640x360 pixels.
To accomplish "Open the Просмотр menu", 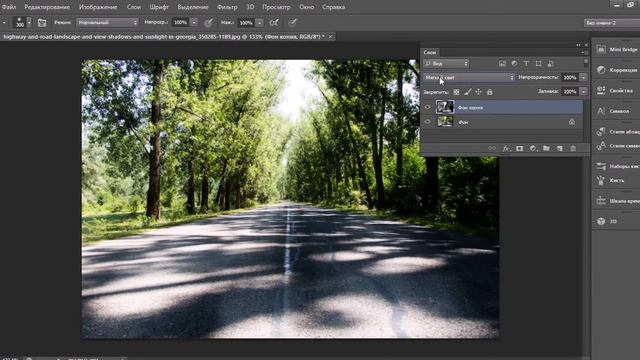I will click(276, 7).
